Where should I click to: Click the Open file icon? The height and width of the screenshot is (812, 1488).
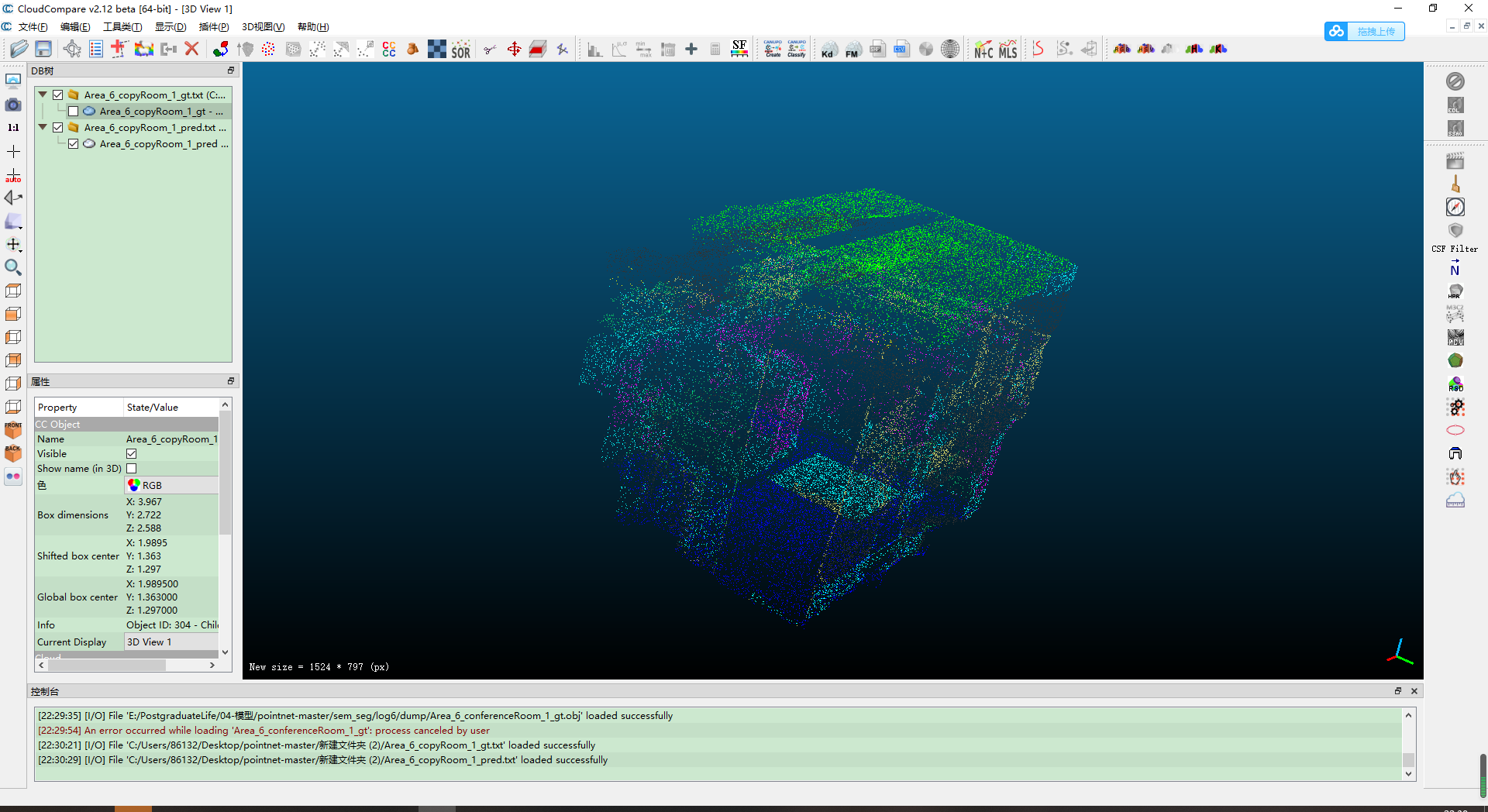(19, 50)
